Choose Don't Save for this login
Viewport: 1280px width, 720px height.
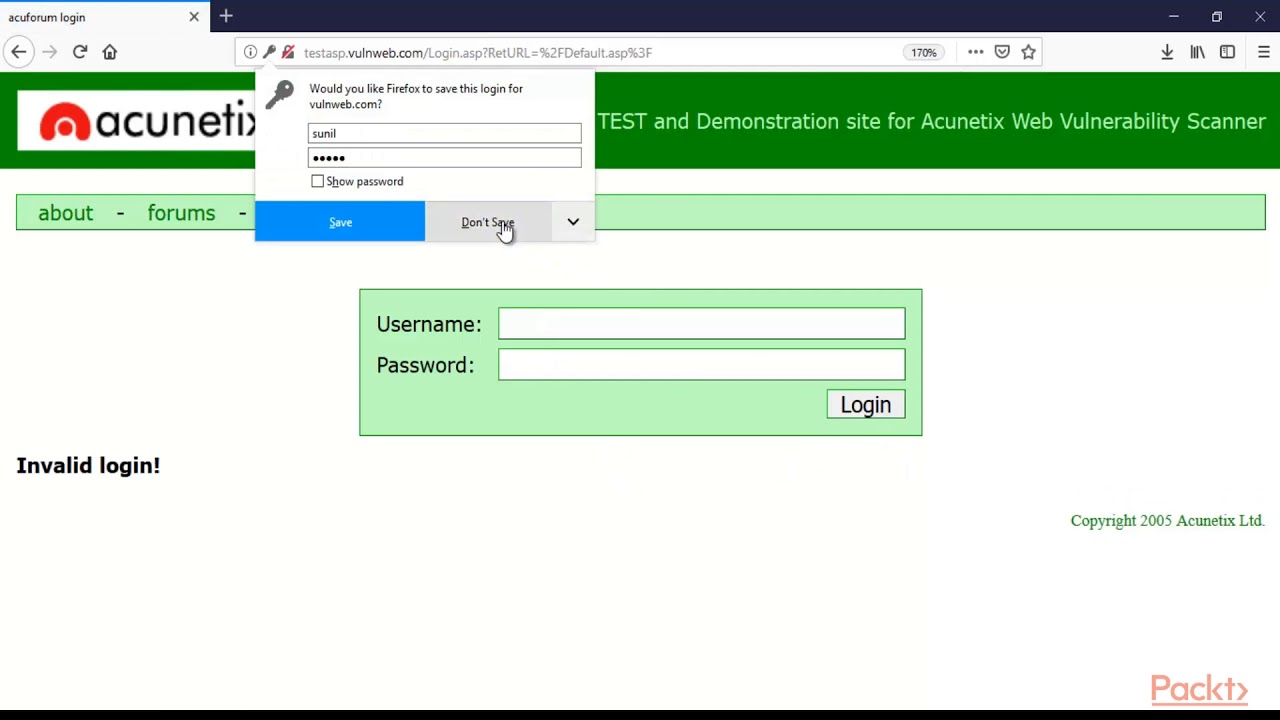[x=488, y=222]
